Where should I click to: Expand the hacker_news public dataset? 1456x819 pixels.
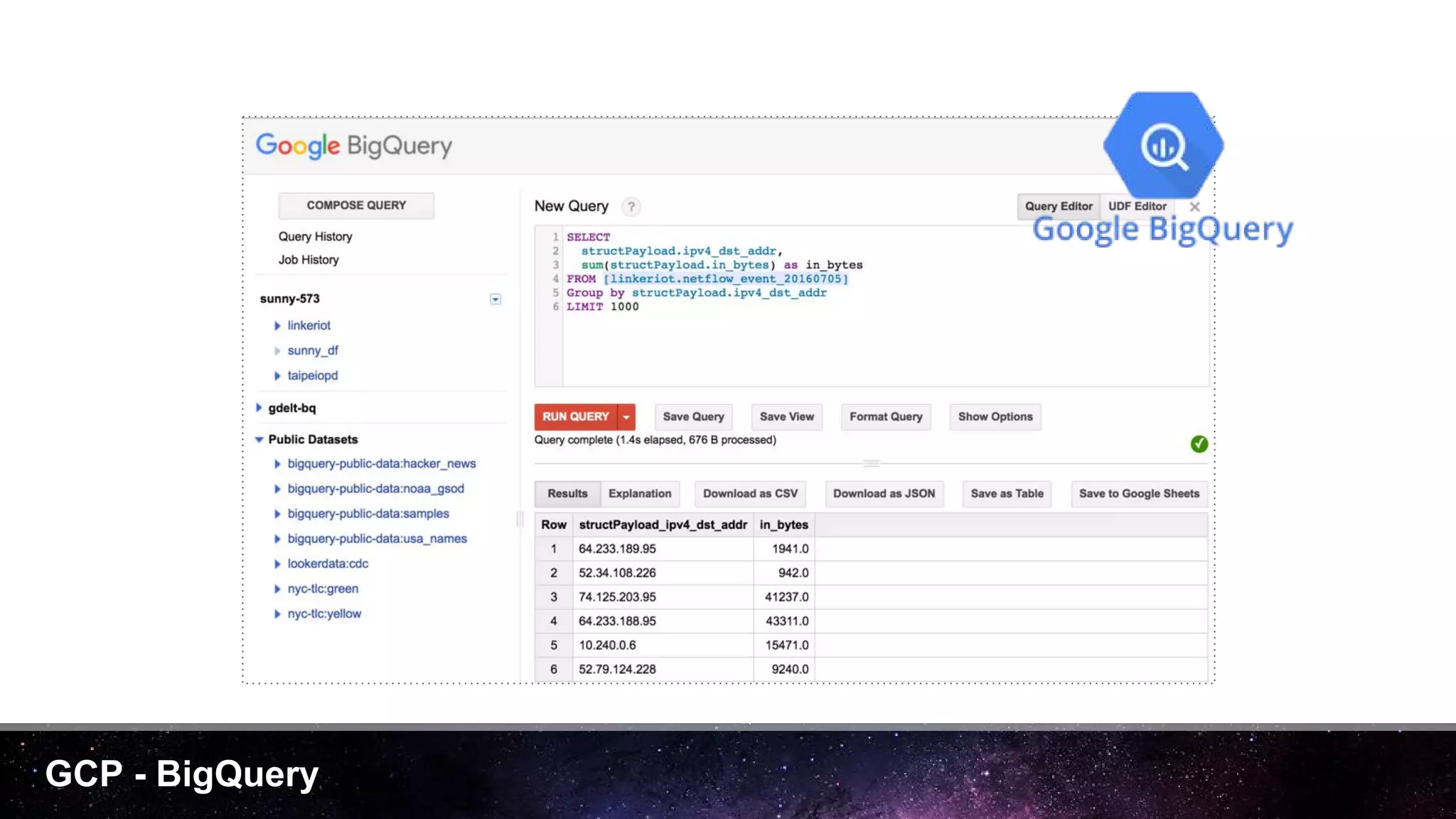click(277, 464)
